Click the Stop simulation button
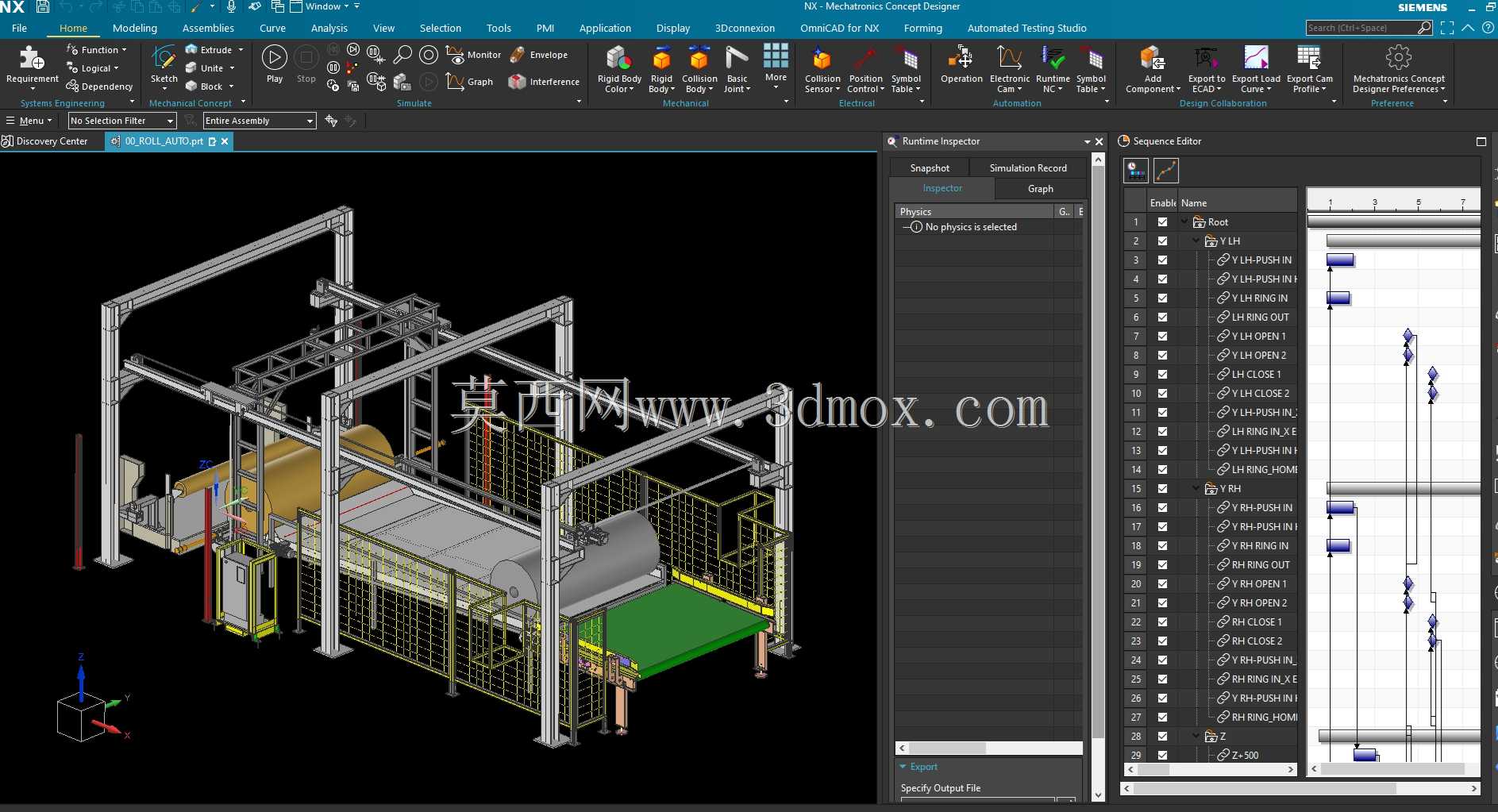The height and width of the screenshot is (812, 1498). pyautogui.click(x=306, y=63)
